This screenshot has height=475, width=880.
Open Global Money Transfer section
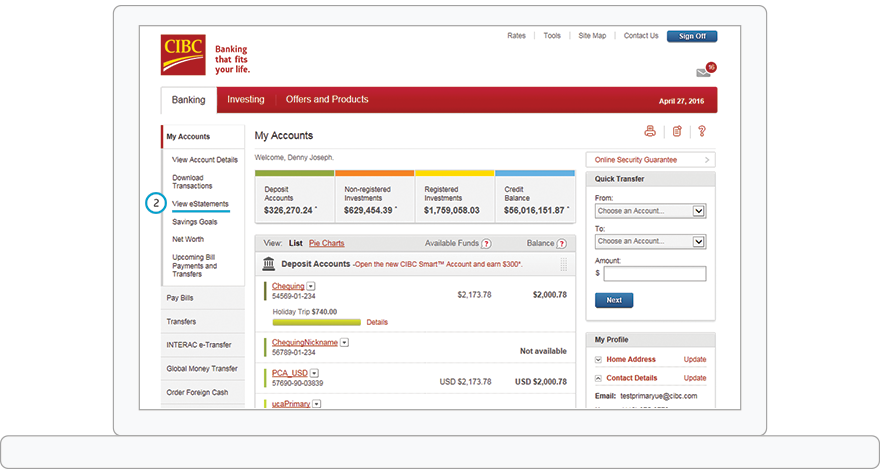click(x=203, y=369)
